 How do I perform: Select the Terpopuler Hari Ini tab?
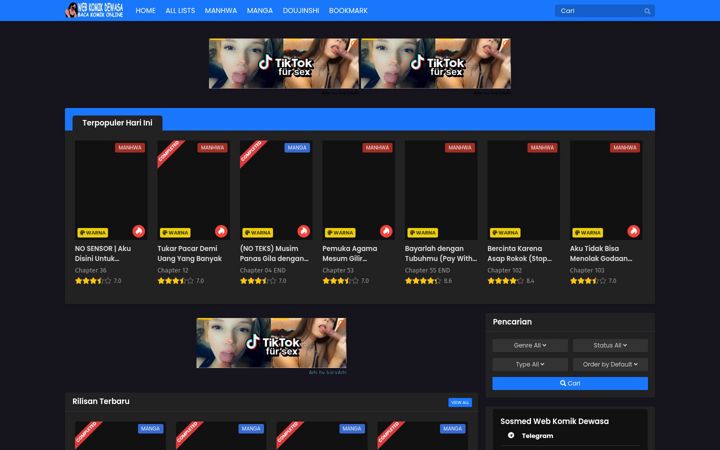tap(118, 123)
